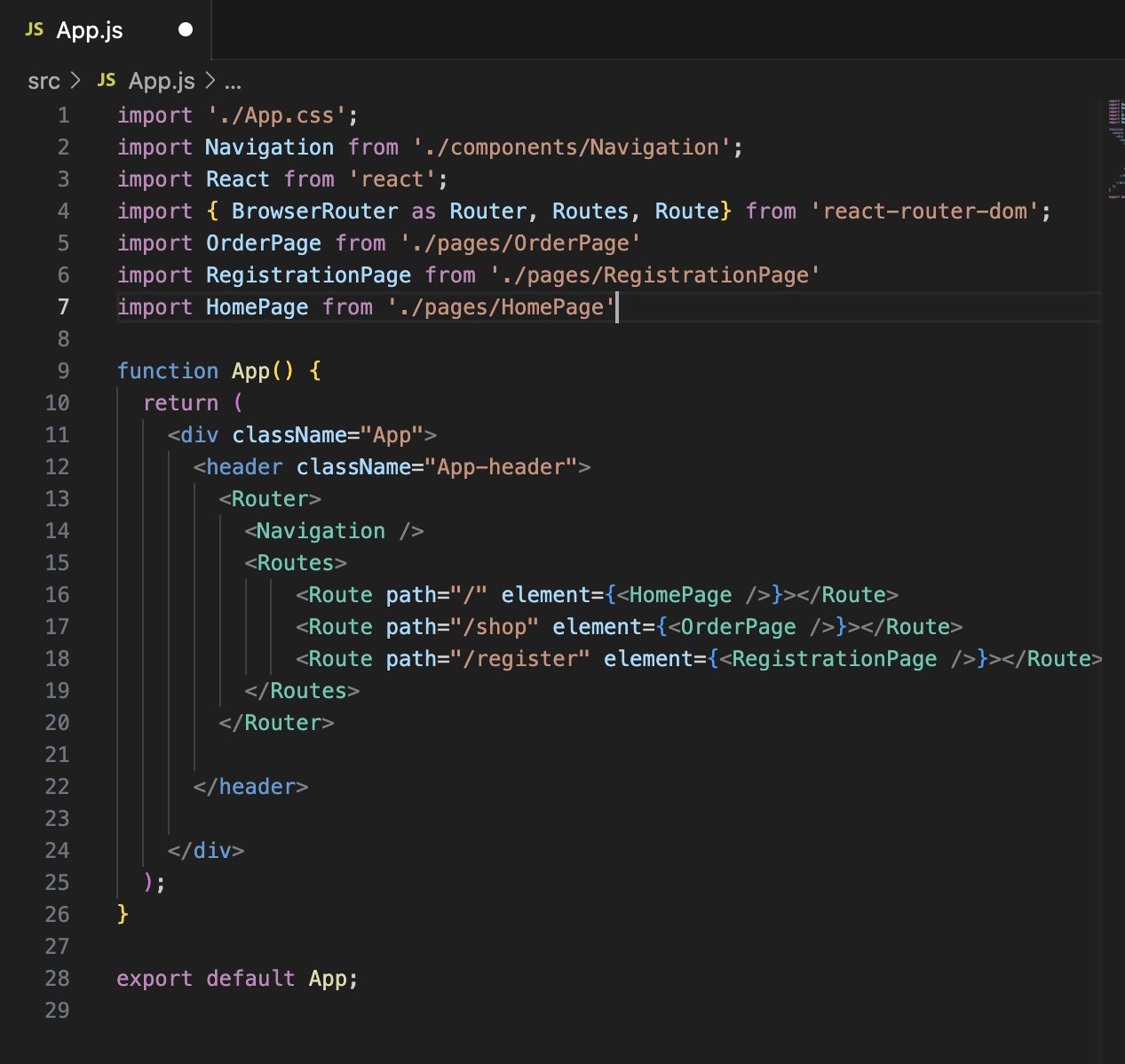The image size is (1125, 1064).
Task: Click the './pages/HomePage' import string
Action: pyautogui.click(x=499, y=306)
